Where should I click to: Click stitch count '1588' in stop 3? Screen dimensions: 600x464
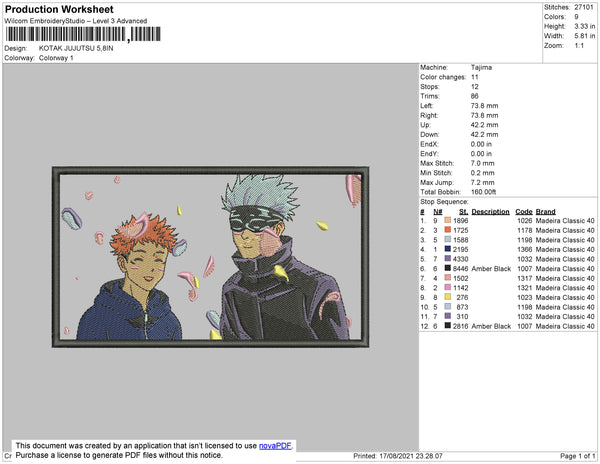pyautogui.click(x=461, y=240)
